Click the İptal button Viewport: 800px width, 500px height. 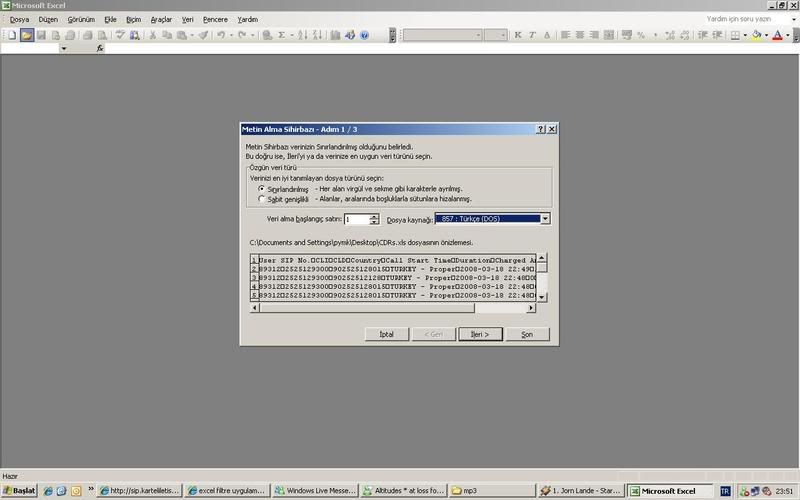[x=387, y=334]
